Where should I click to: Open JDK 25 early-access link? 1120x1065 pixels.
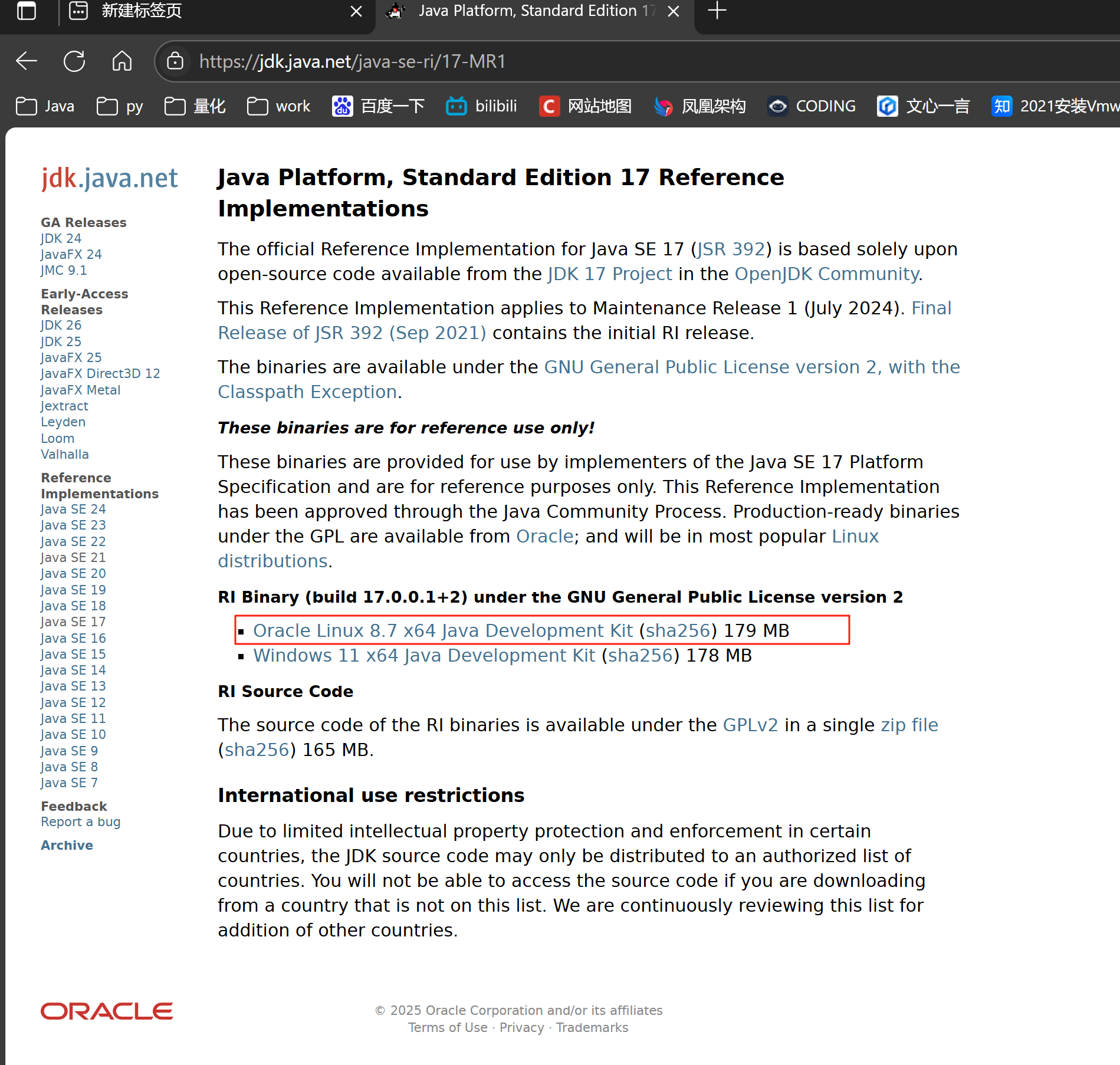point(61,341)
